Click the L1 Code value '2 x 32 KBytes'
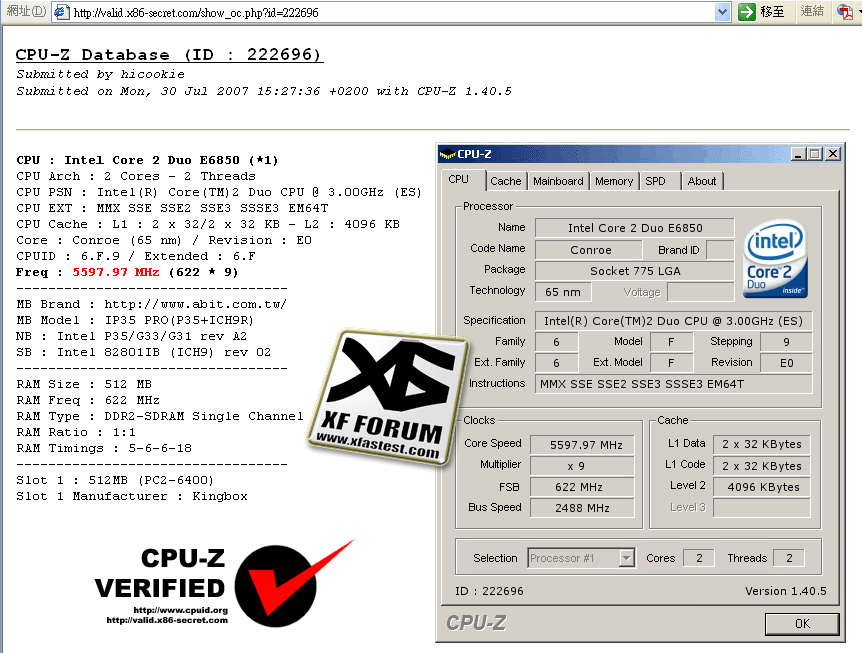Viewport: 862px width, 653px height. pyautogui.click(x=762, y=466)
